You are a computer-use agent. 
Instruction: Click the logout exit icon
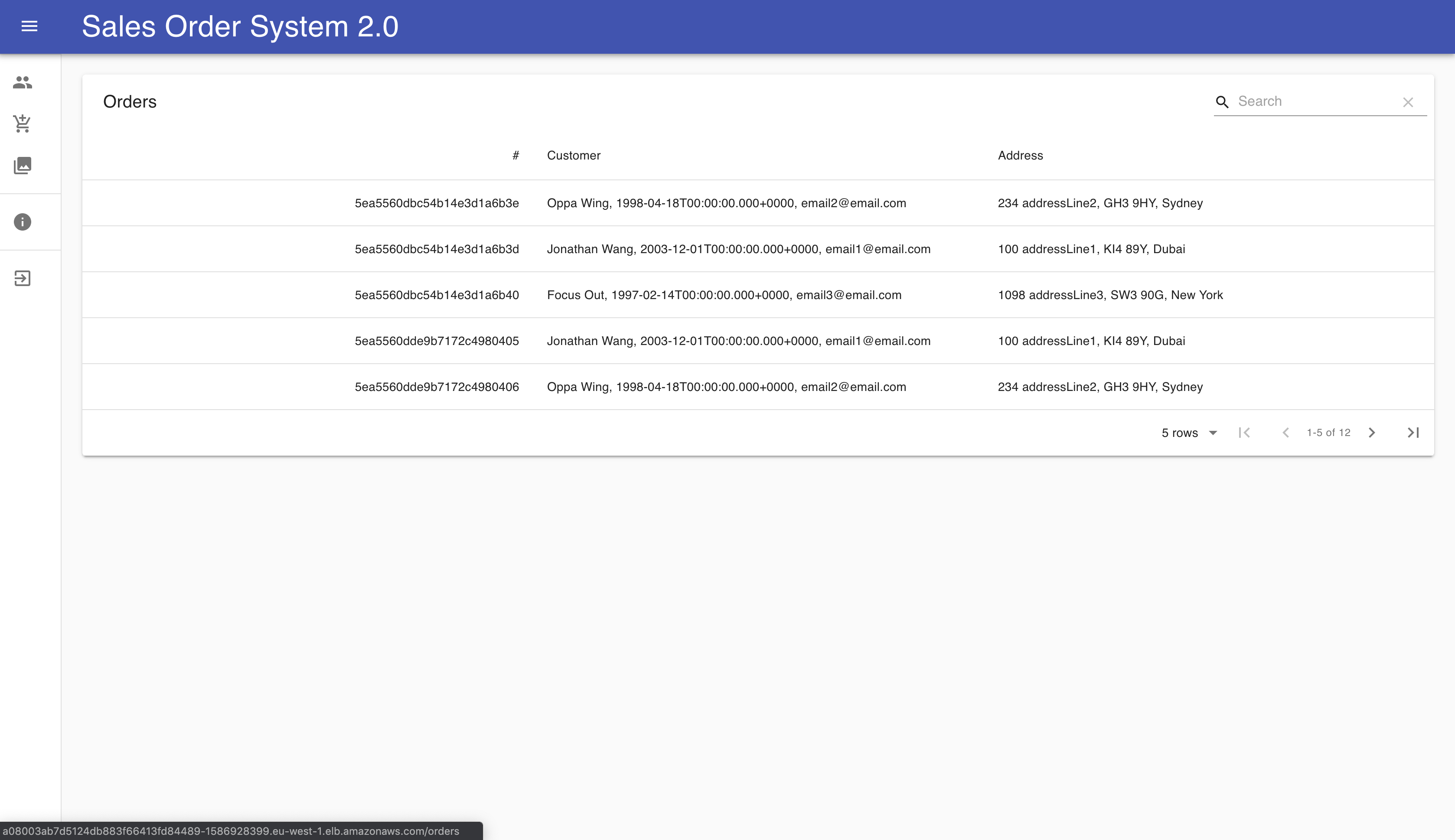click(x=23, y=279)
